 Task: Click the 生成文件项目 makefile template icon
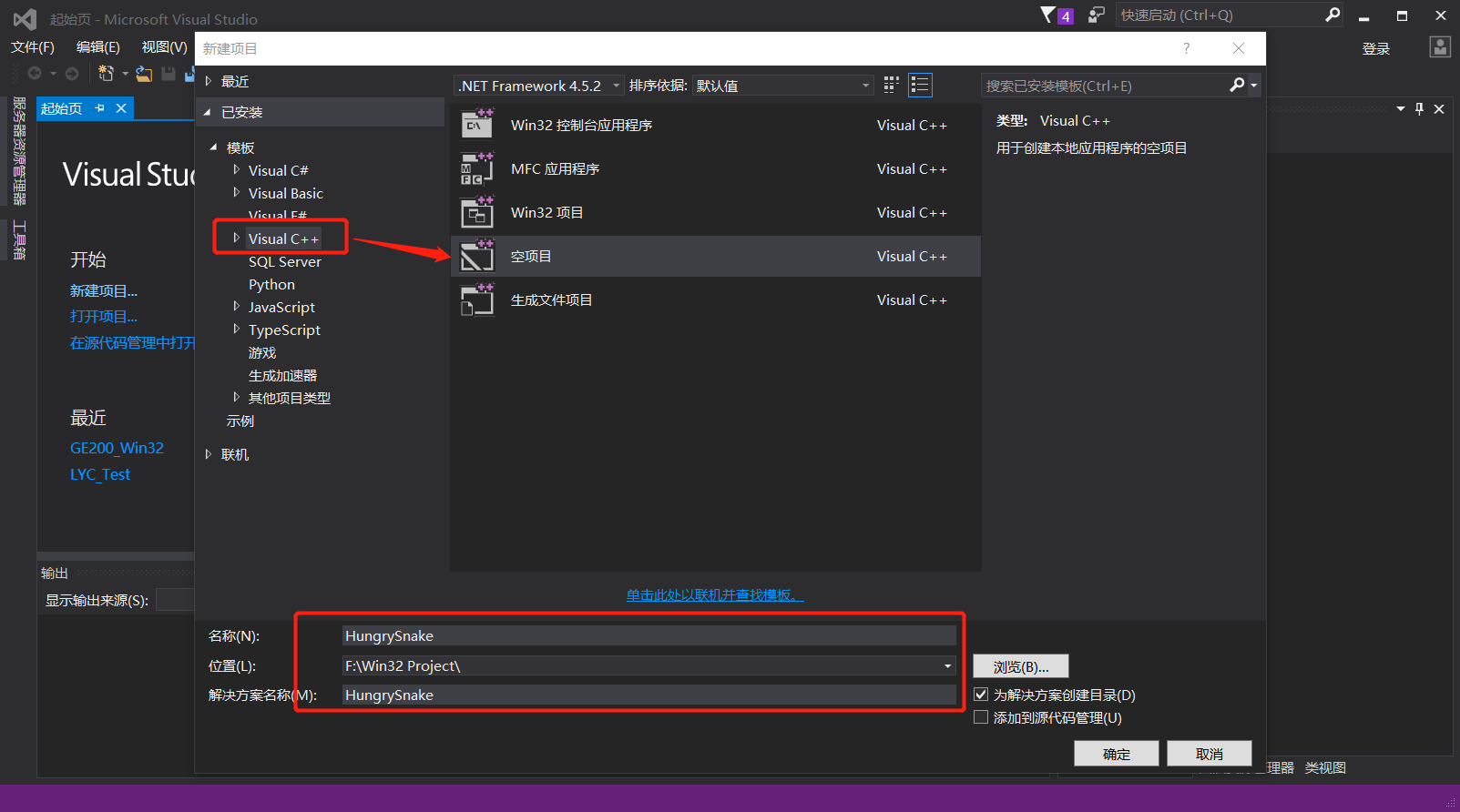pyautogui.click(x=477, y=299)
